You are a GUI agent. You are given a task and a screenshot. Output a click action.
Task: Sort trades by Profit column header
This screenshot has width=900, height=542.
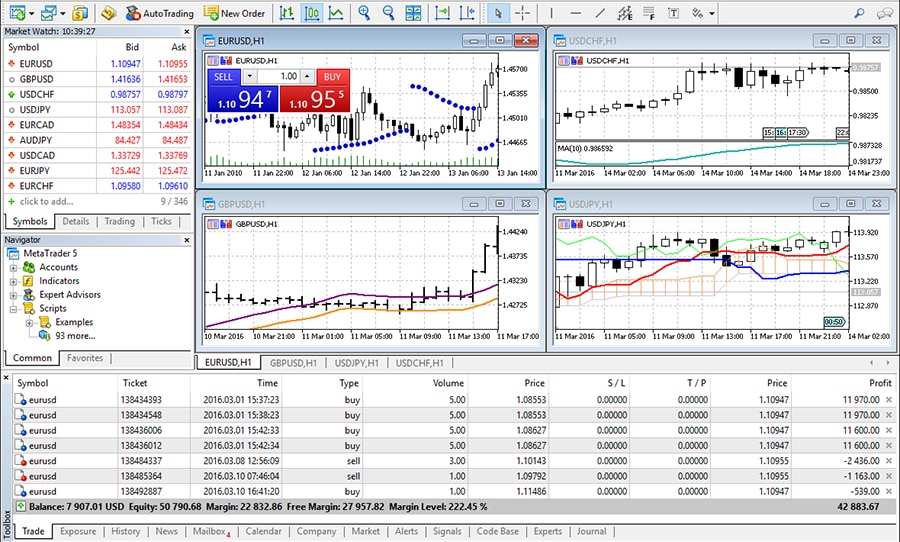[x=880, y=383]
